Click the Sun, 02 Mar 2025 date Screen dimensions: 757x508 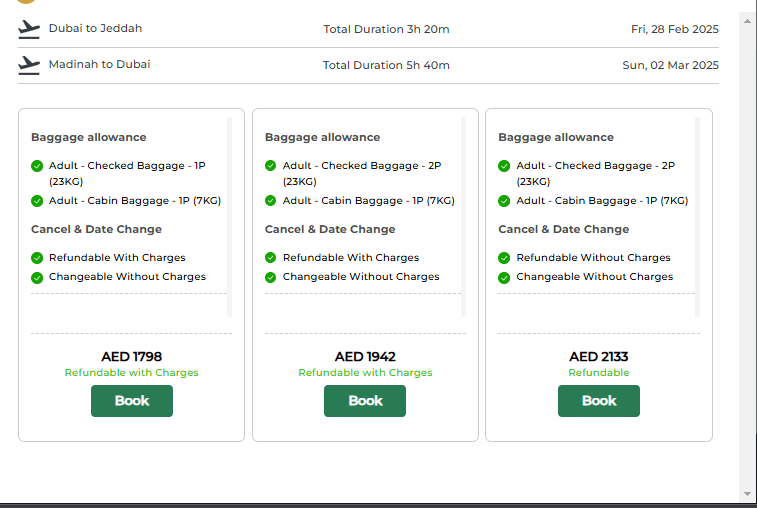(x=670, y=65)
